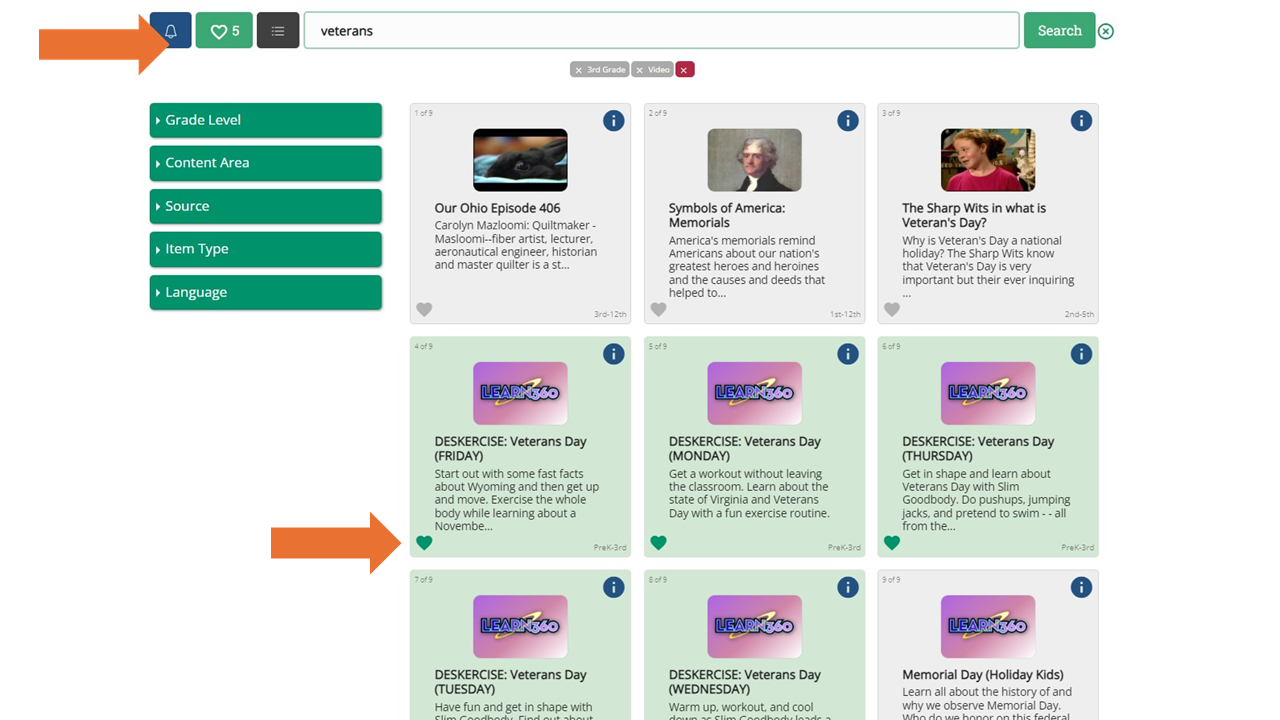Screen dimensions: 1280x720
Task: Open title The Sharp Wits in what is Veteran's Day?
Action: 974,215
